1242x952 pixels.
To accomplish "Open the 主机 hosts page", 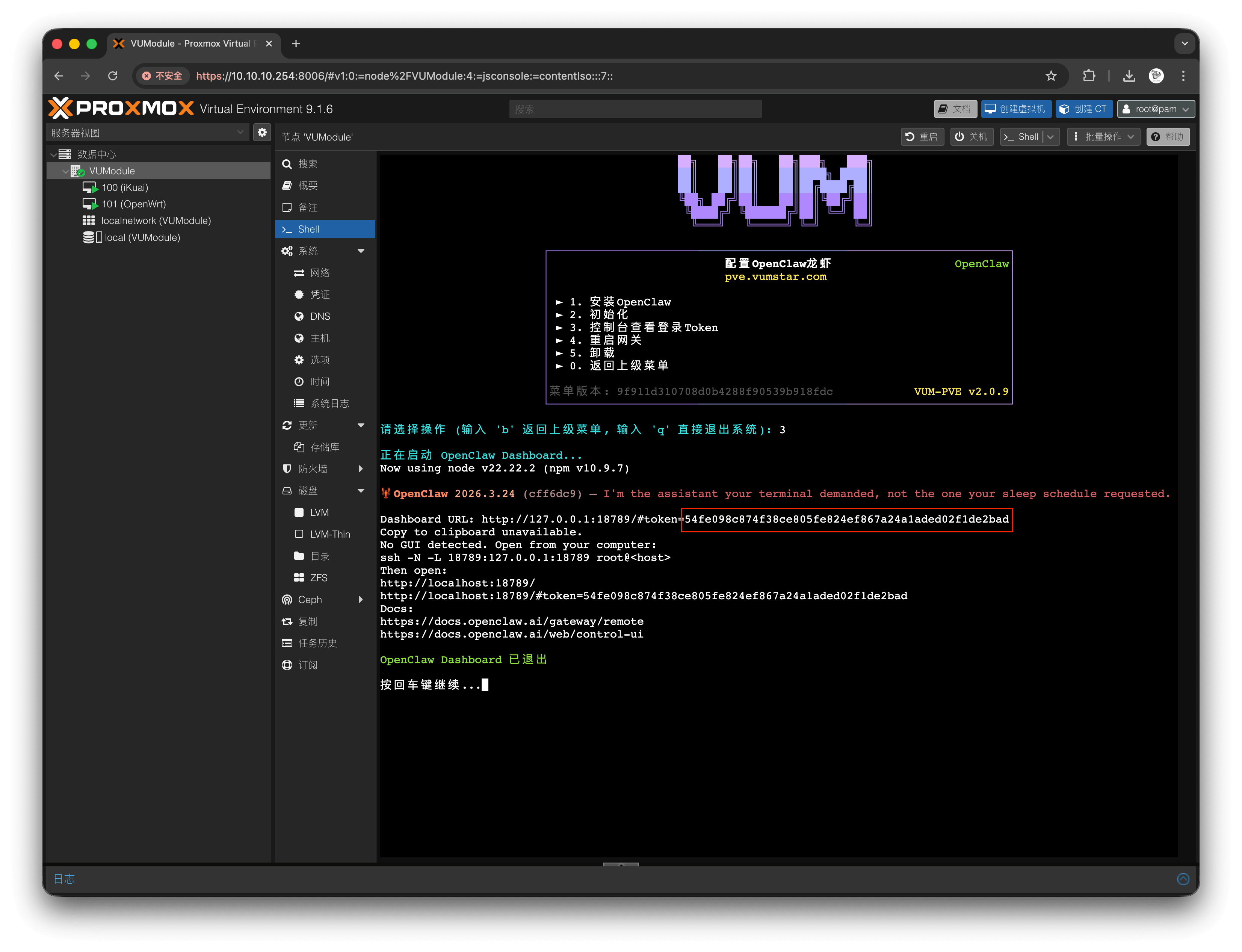I will pyautogui.click(x=325, y=338).
